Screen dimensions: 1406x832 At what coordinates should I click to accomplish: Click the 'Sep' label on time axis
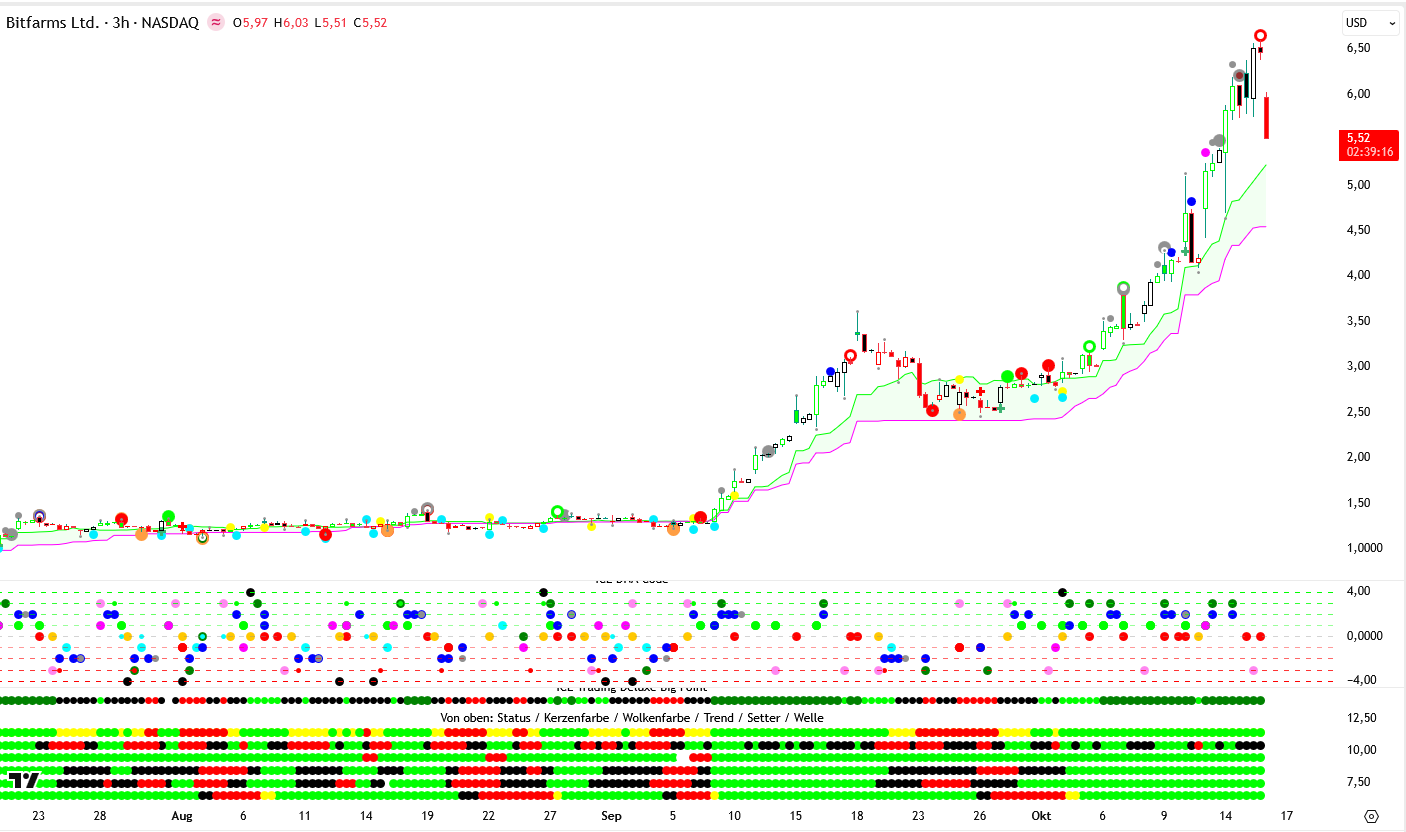coord(611,816)
